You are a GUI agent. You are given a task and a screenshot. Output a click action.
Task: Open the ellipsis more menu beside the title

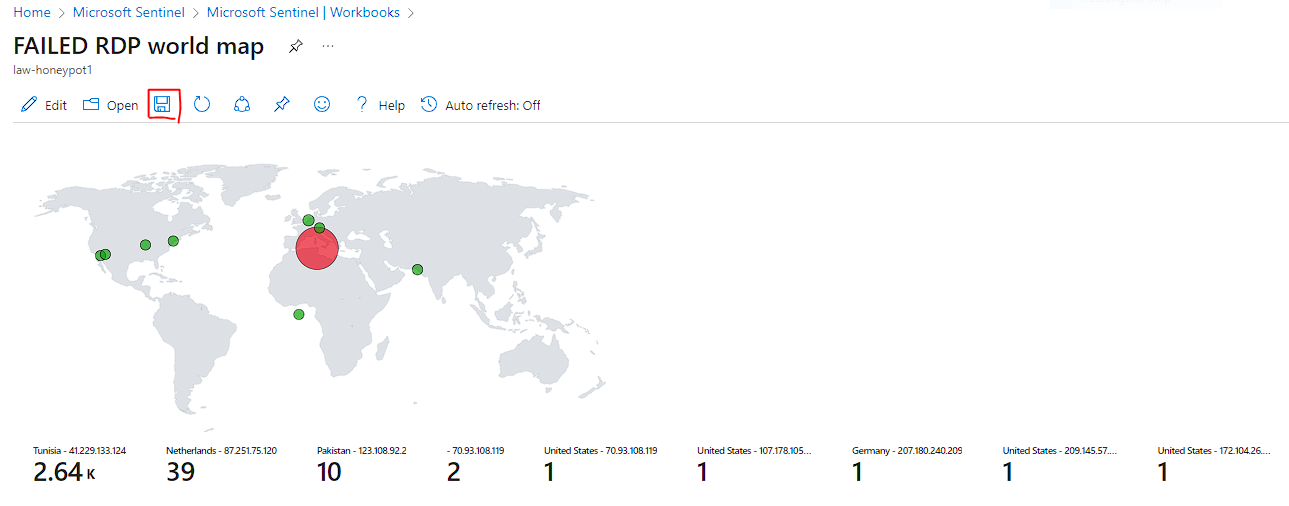coord(328,46)
